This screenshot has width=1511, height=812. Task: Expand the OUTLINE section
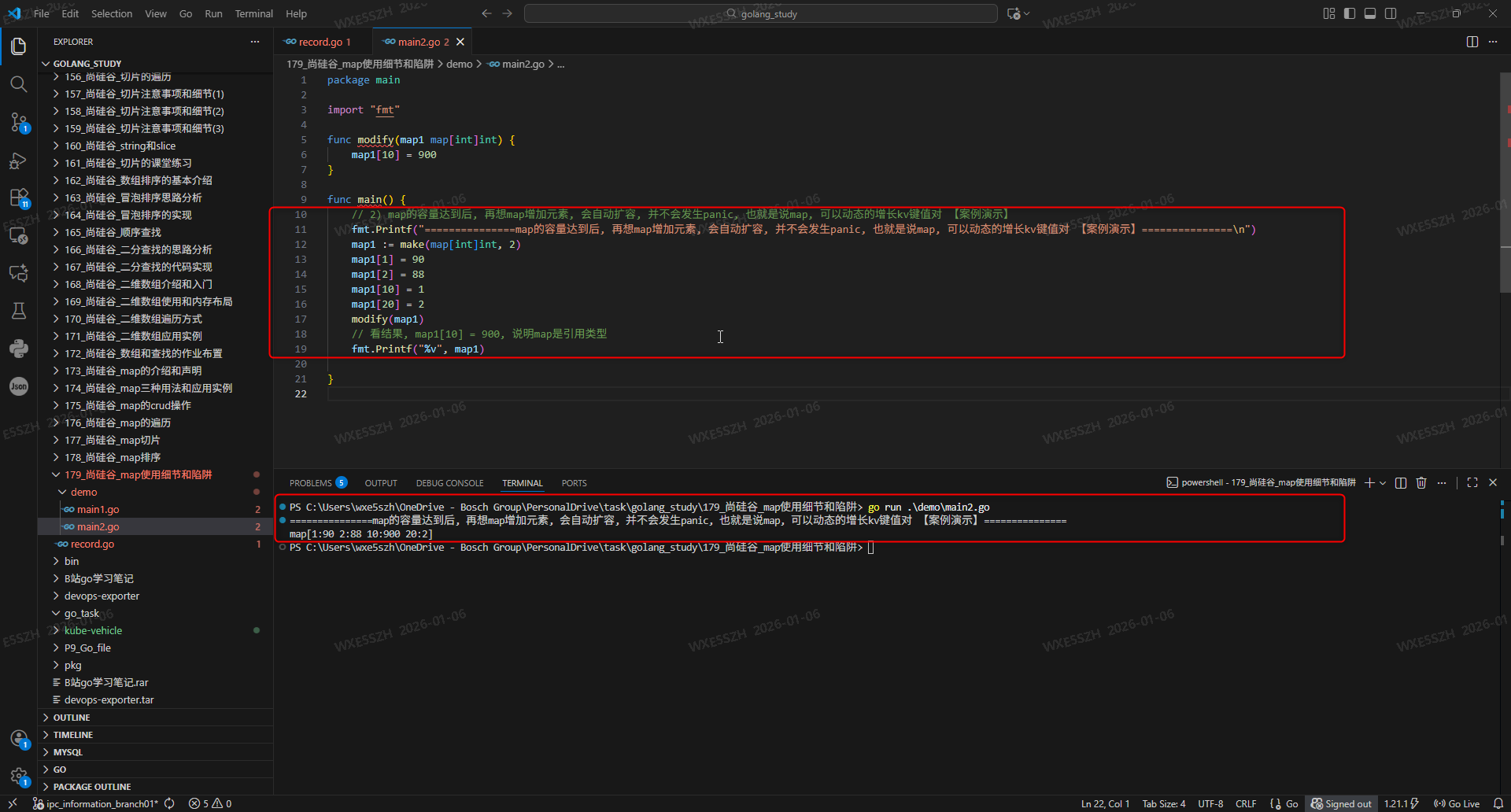pos(156,718)
